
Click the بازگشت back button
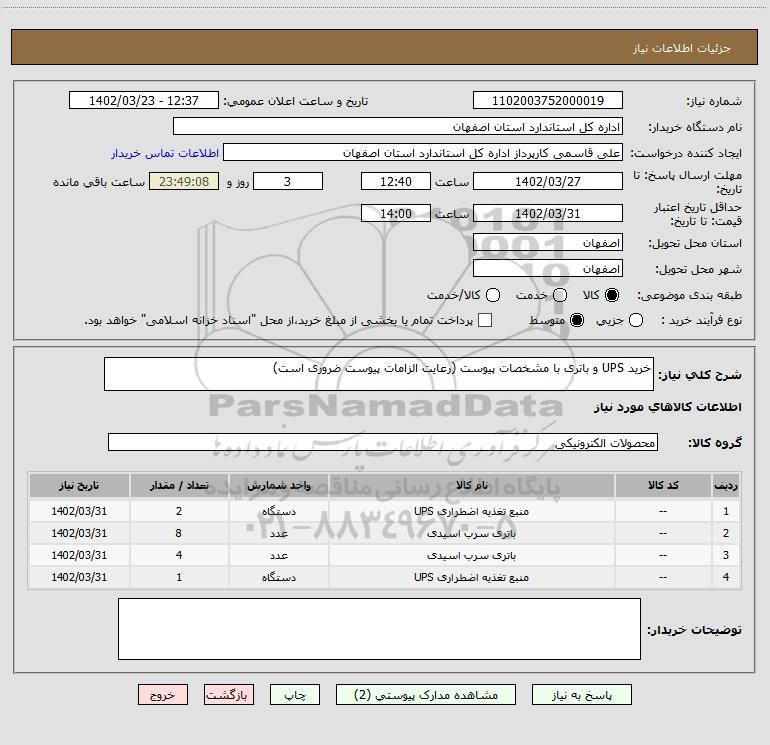pos(229,695)
